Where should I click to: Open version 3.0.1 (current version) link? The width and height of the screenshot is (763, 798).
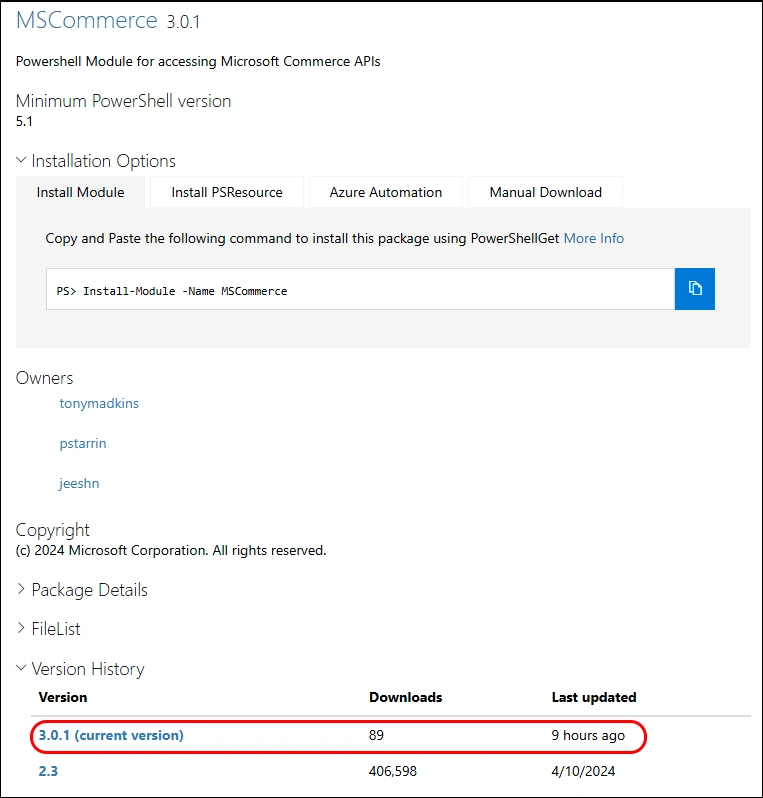[111, 735]
